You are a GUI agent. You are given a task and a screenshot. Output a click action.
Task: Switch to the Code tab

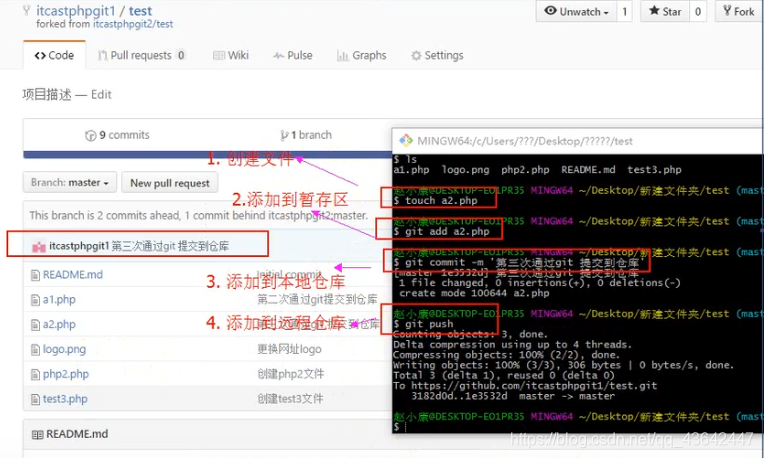point(54,55)
